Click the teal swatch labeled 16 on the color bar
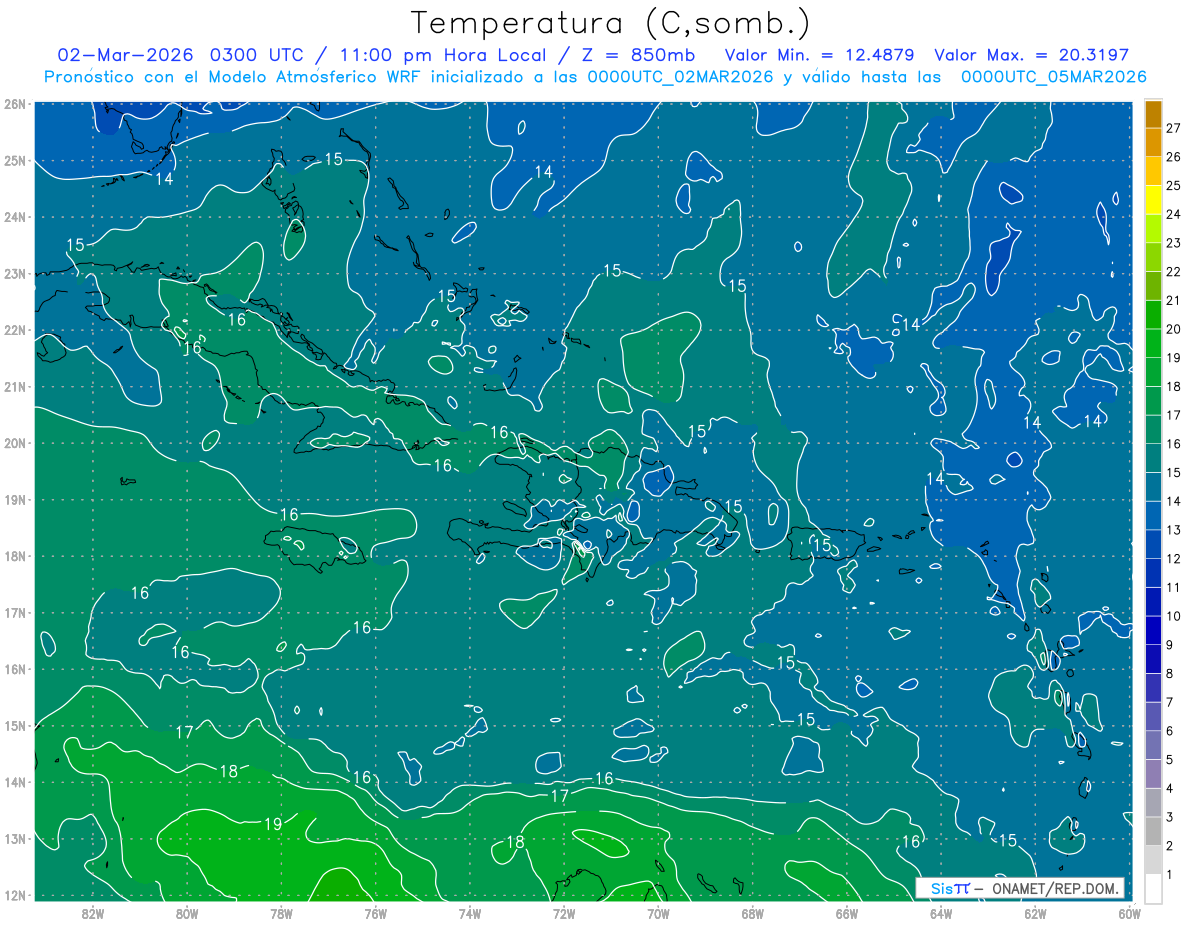Viewport: 1200px width, 927px height. [1153, 430]
